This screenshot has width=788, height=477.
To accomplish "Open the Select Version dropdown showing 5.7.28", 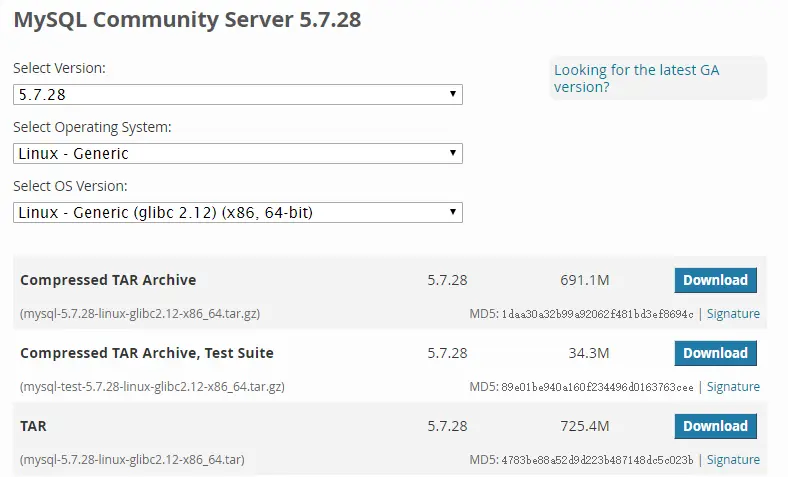I will point(238,94).
